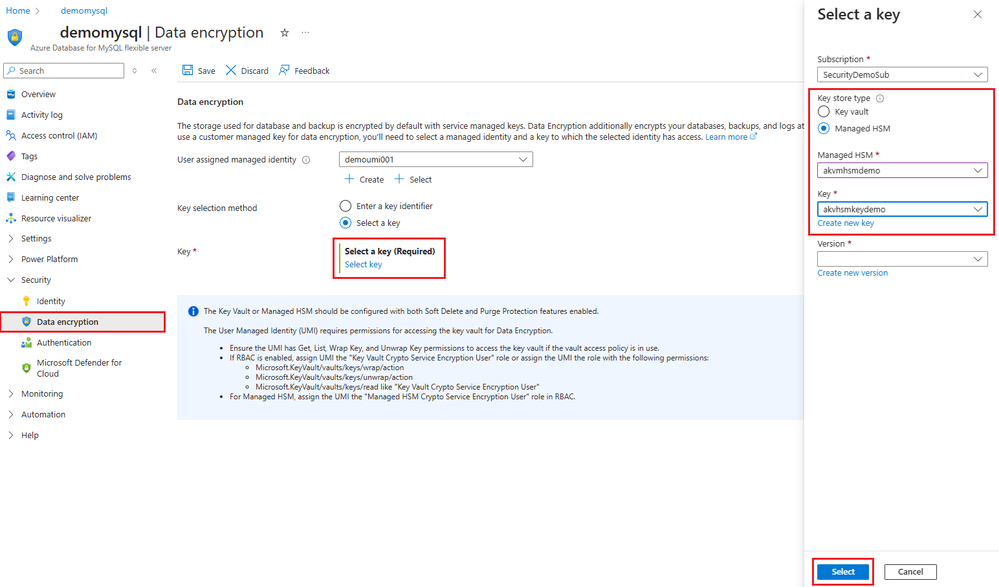This screenshot has width=999, height=587.
Task: Click the Save disk icon
Action: point(187,70)
